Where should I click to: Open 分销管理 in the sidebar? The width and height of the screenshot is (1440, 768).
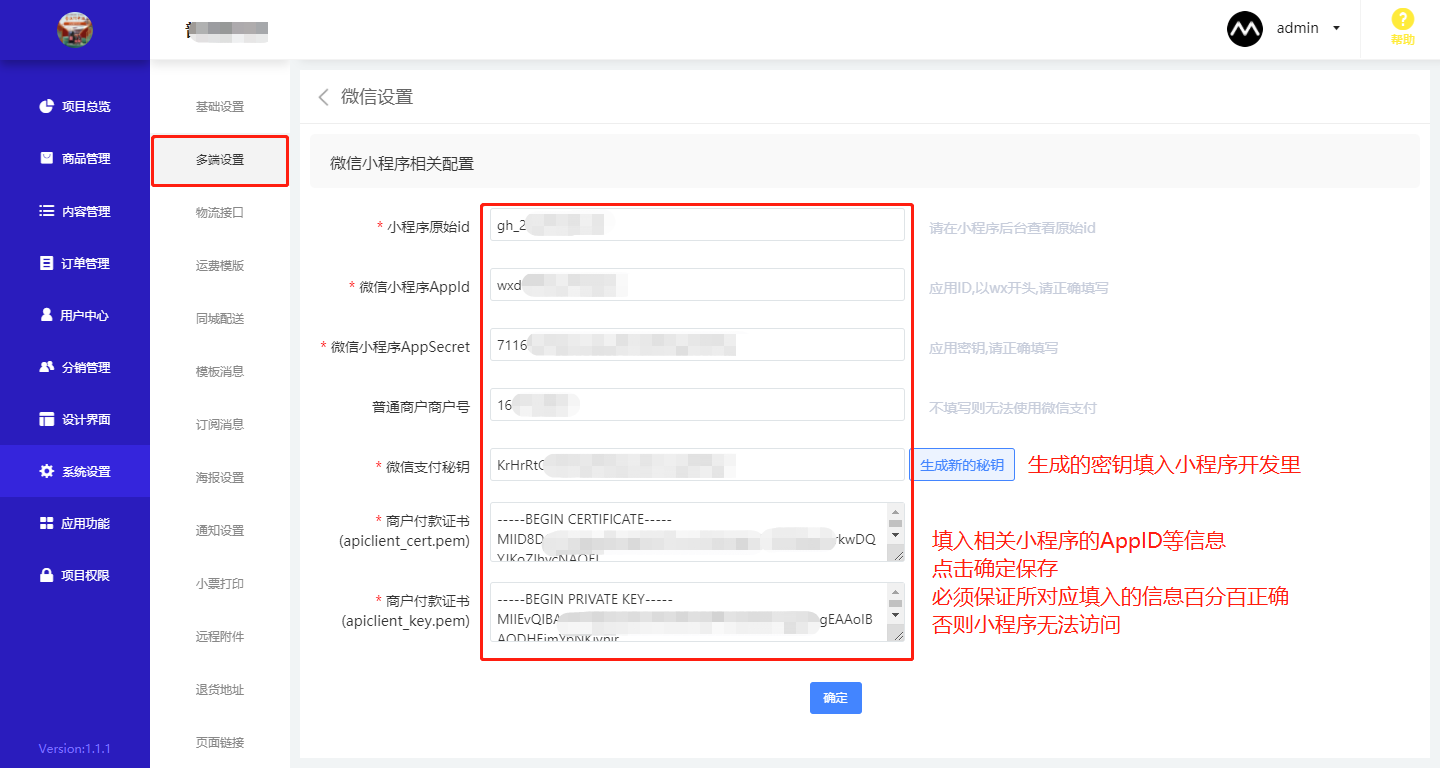75,367
